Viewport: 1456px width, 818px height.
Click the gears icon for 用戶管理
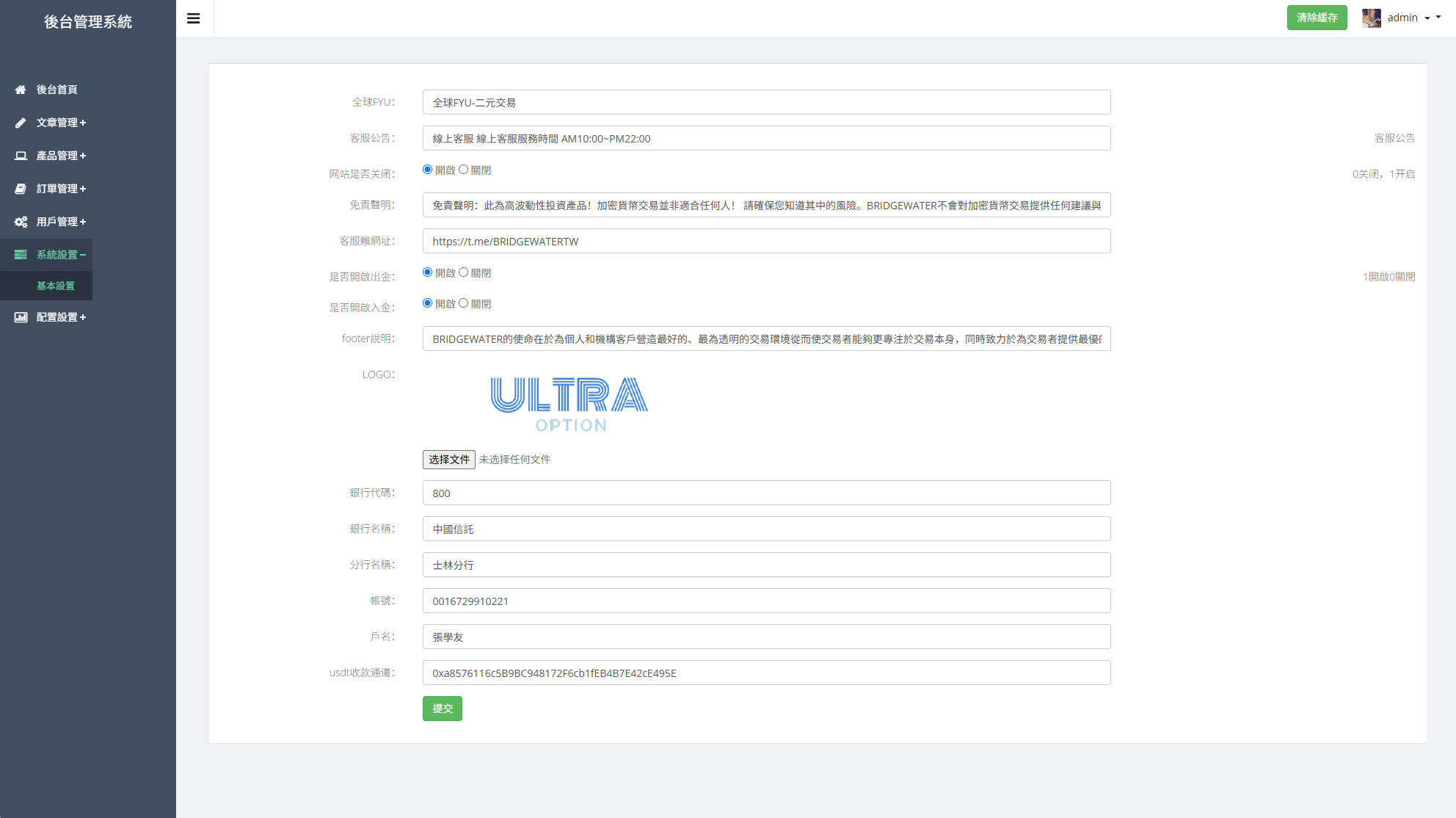point(21,222)
